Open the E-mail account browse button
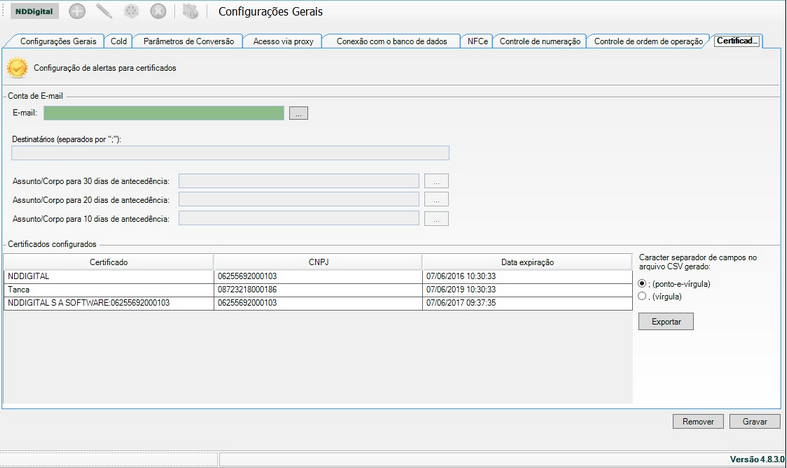The image size is (787, 468). (x=299, y=114)
